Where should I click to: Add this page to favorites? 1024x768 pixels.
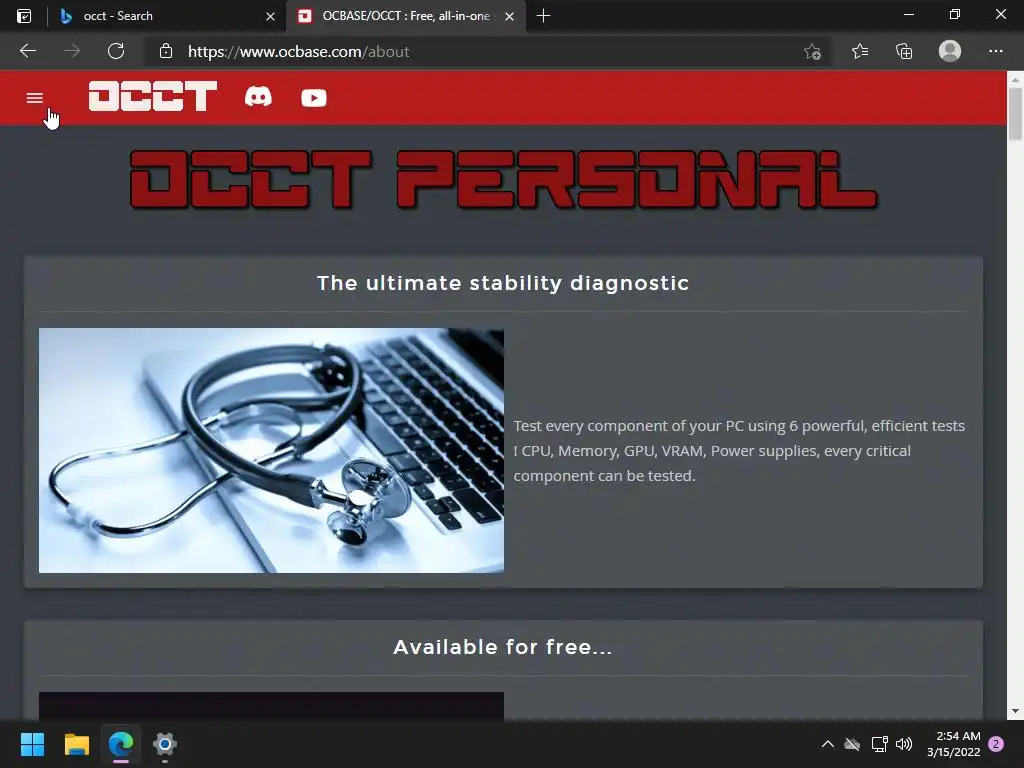[x=812, y=52]
